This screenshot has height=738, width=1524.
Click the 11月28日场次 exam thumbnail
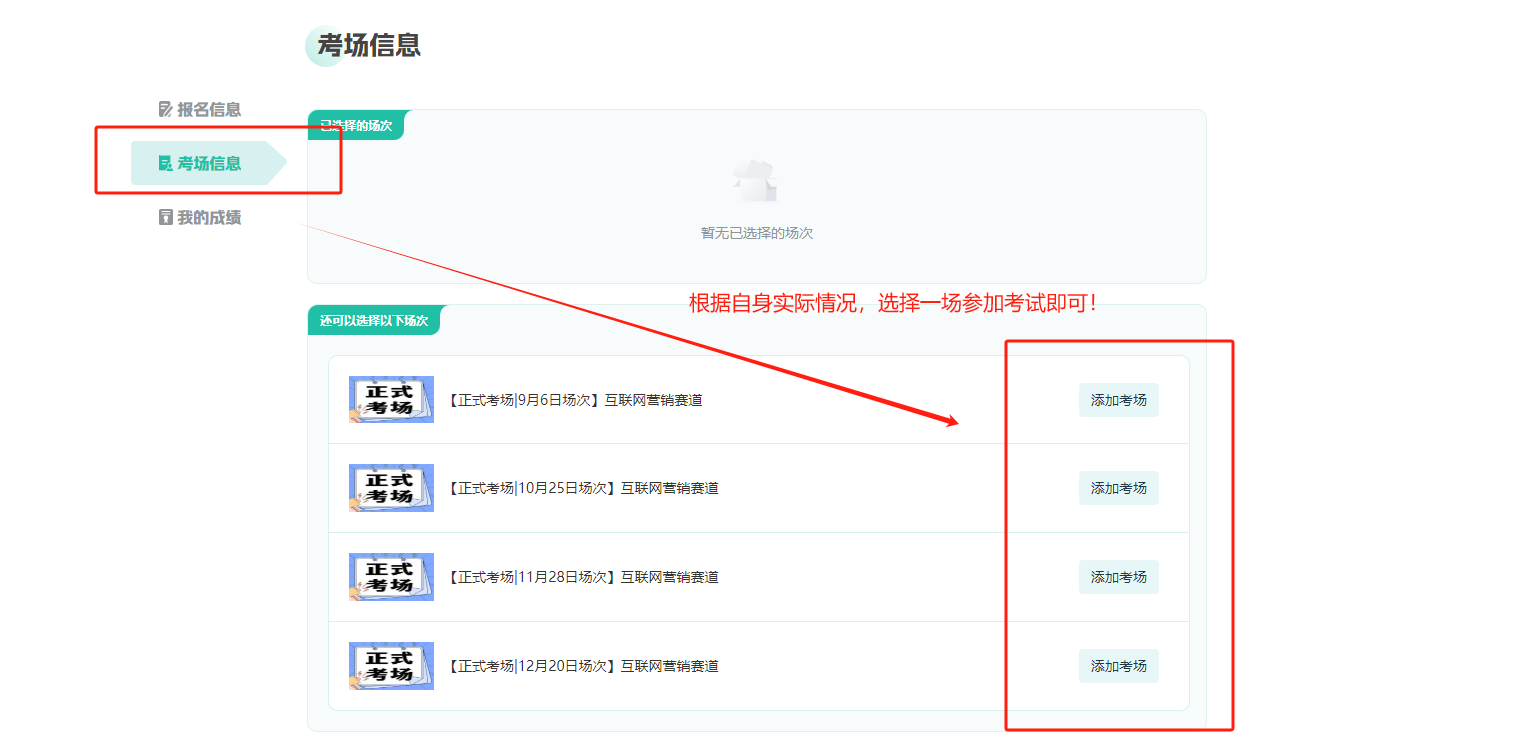[391, 577]
